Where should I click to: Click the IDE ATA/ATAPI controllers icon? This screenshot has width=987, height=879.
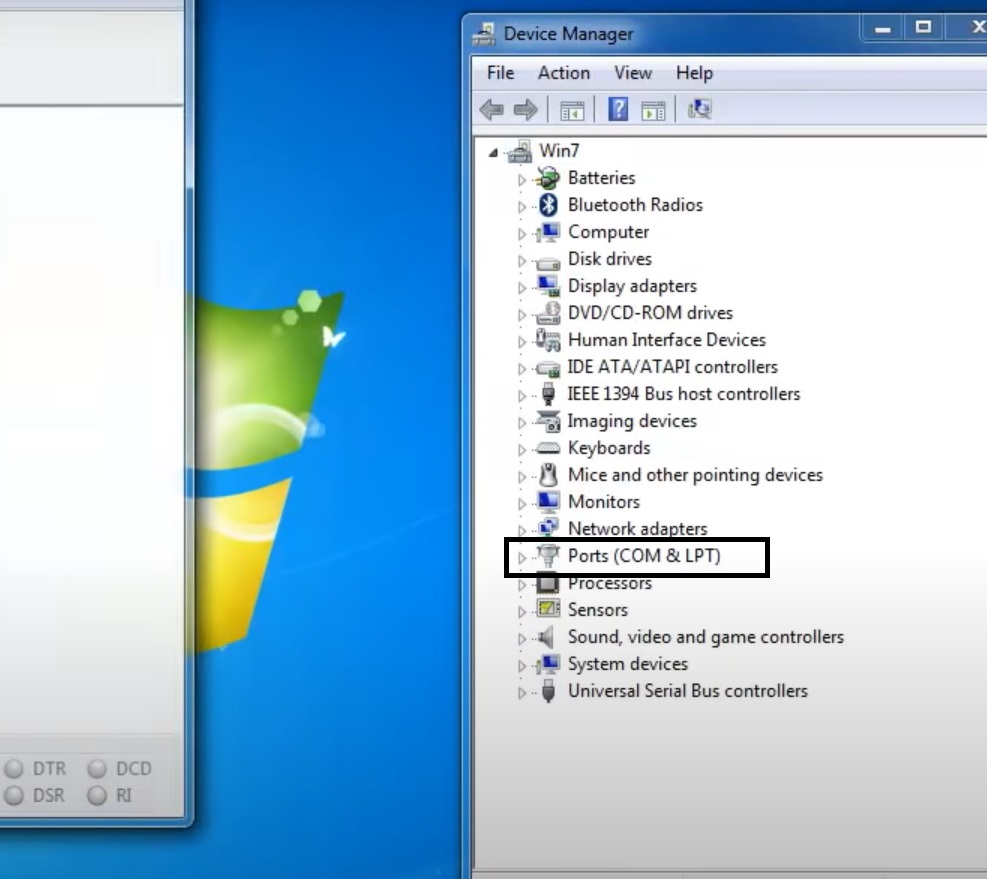pyautogui.click(x=548, y=368)
